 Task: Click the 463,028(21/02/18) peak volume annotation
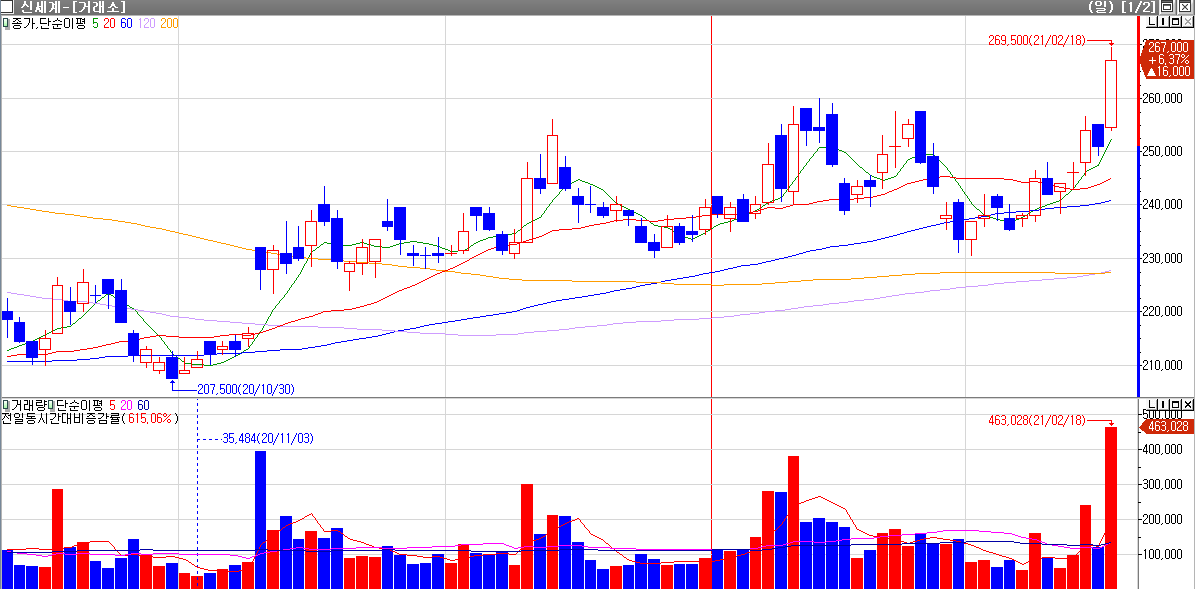click(1036, 420)
